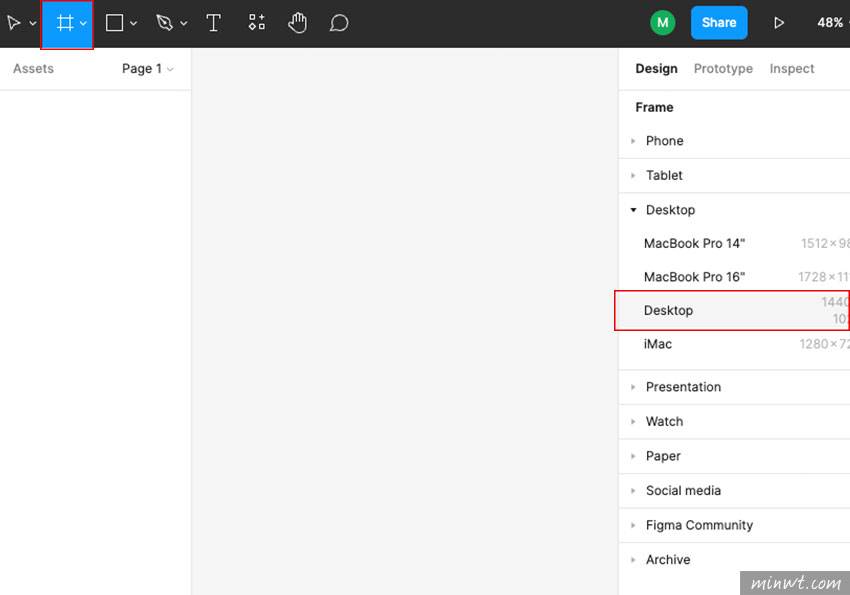
Task: Choose the iMac frame preset
Action: [734, 344]
